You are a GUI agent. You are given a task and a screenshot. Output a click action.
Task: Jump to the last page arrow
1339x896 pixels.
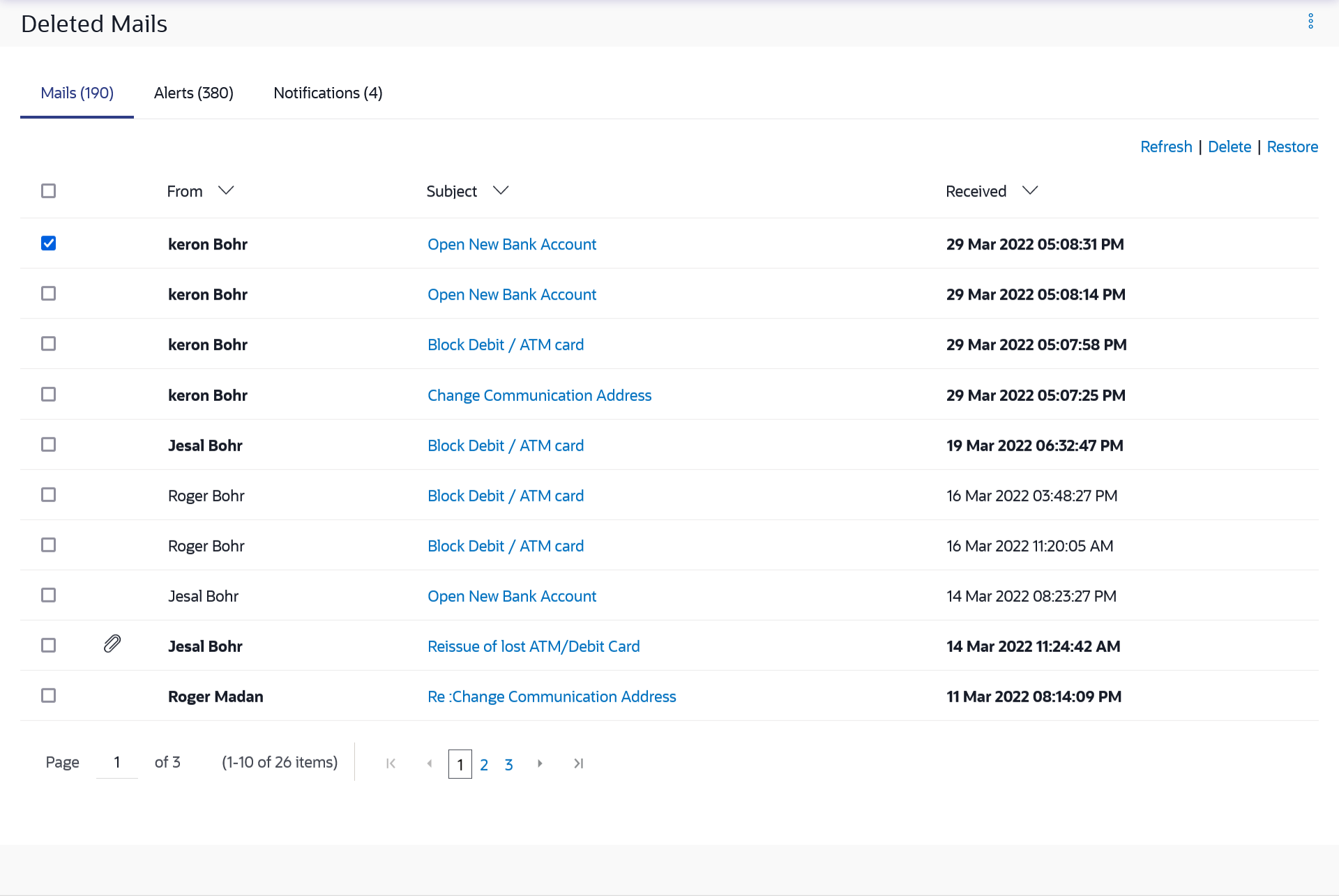pyautogui.click(x=578, y=764)
